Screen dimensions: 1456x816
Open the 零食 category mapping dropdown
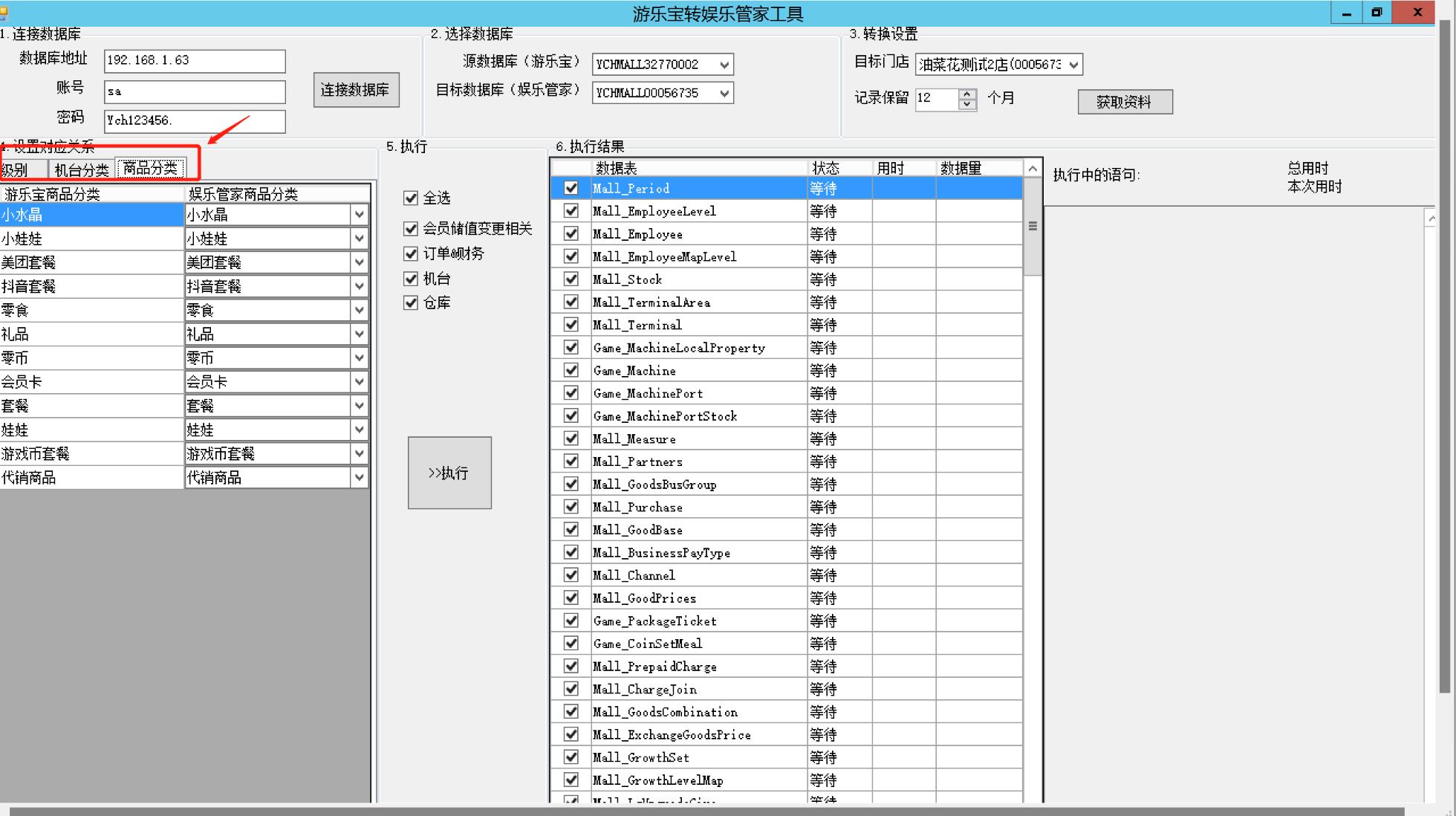359,310
